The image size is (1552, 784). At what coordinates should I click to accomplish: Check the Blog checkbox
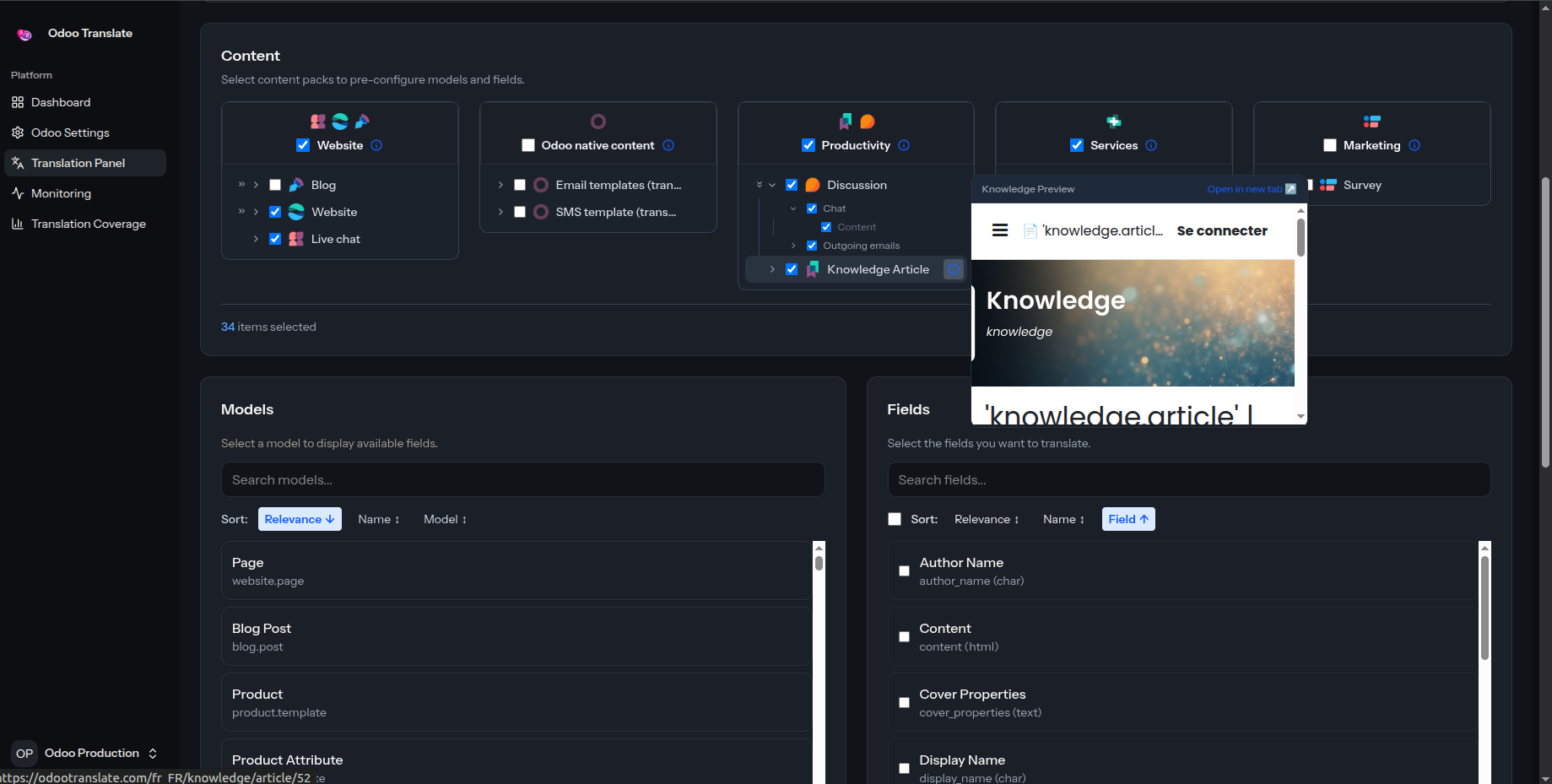coord(275,185)
